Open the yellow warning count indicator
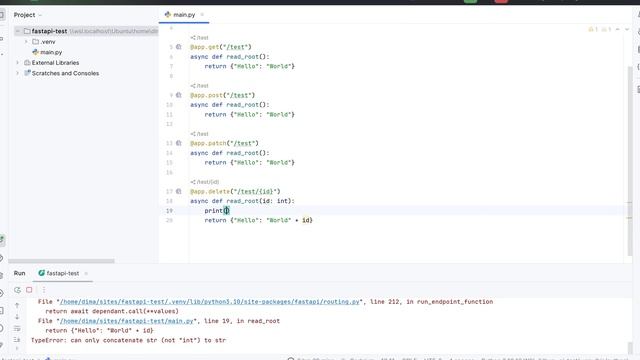The width and height of the screenshot is (640, 360). (x=593, y=29)
